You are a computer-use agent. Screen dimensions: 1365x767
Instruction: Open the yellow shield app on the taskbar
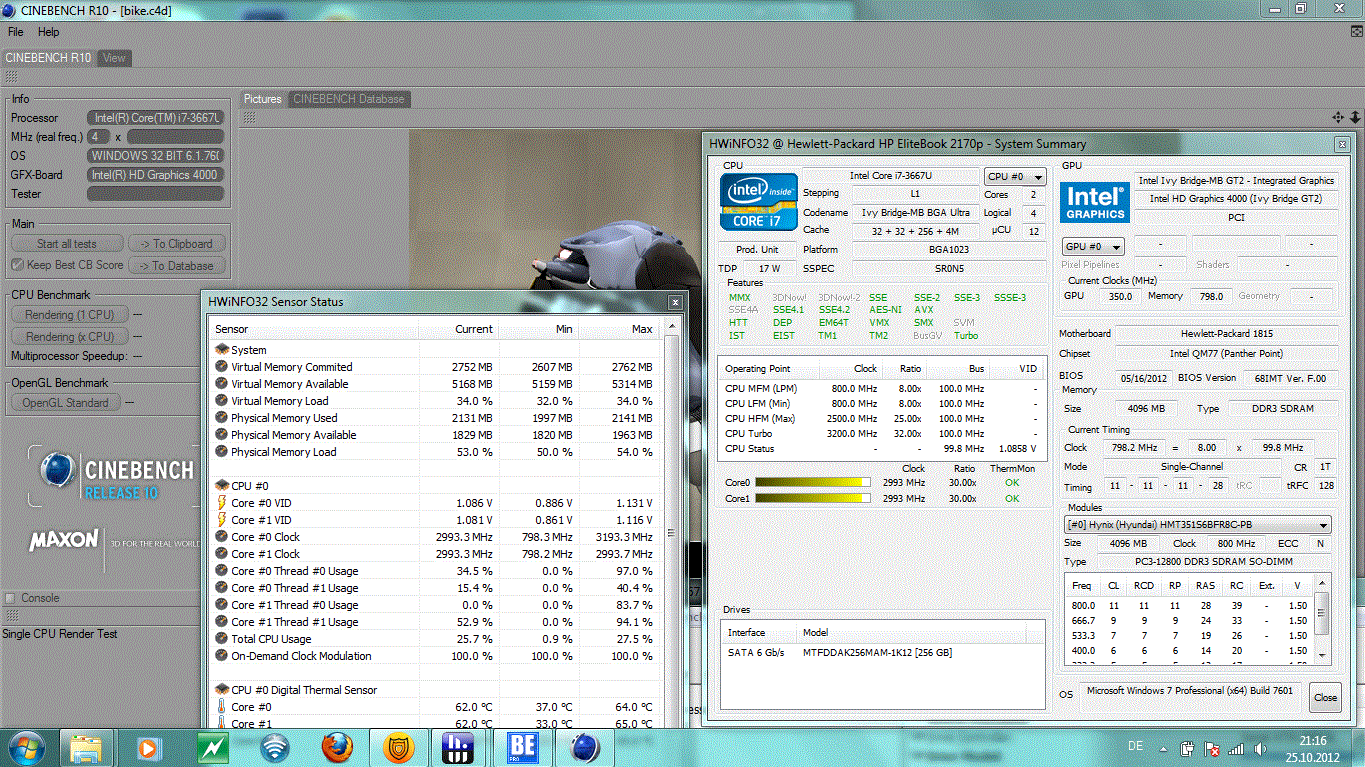point(399,747)
